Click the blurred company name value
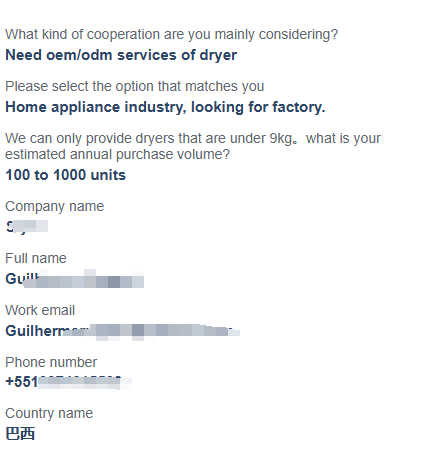The height and width of the screenshot is (461, 448). click(27, 227)
